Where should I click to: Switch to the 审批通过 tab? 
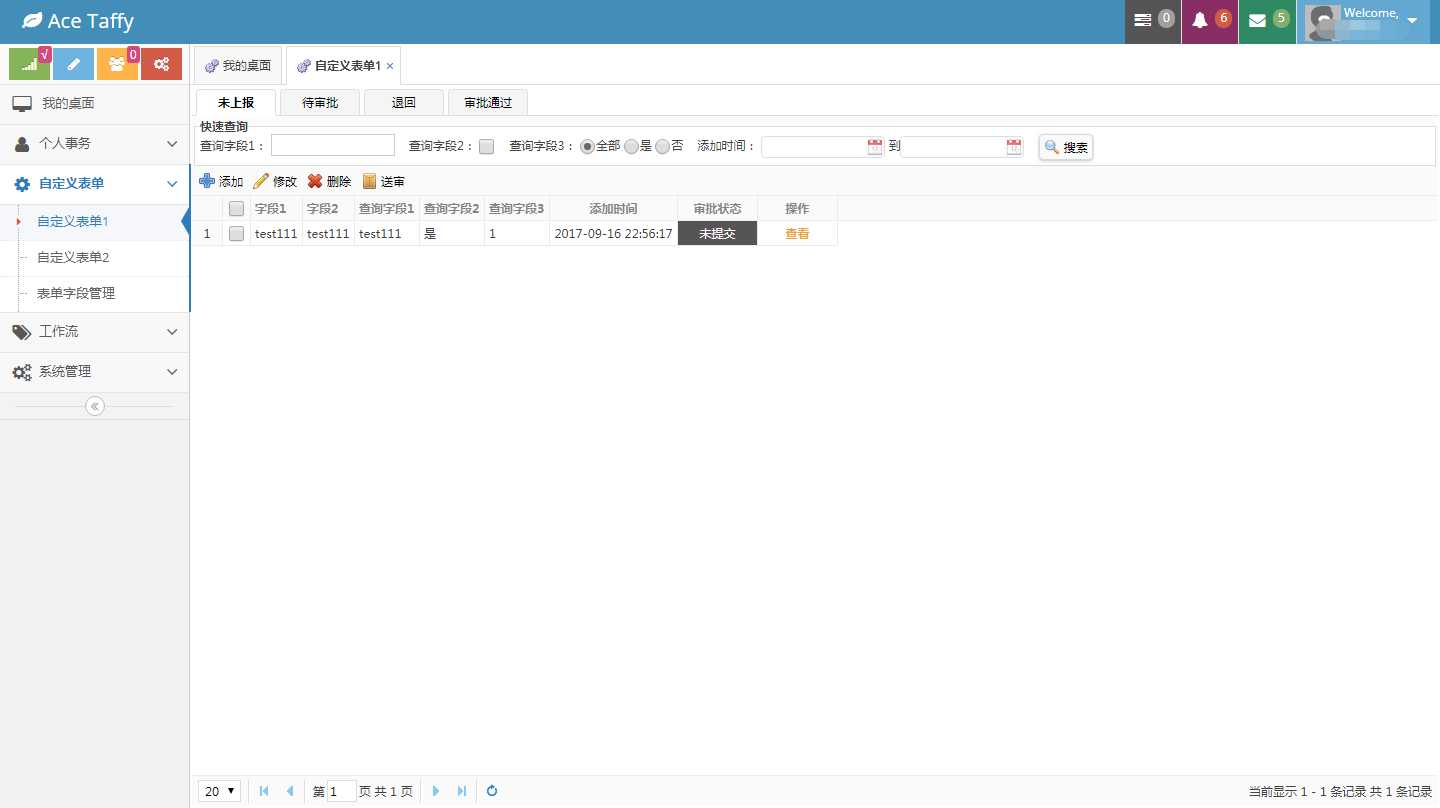(x=488, y=103)
